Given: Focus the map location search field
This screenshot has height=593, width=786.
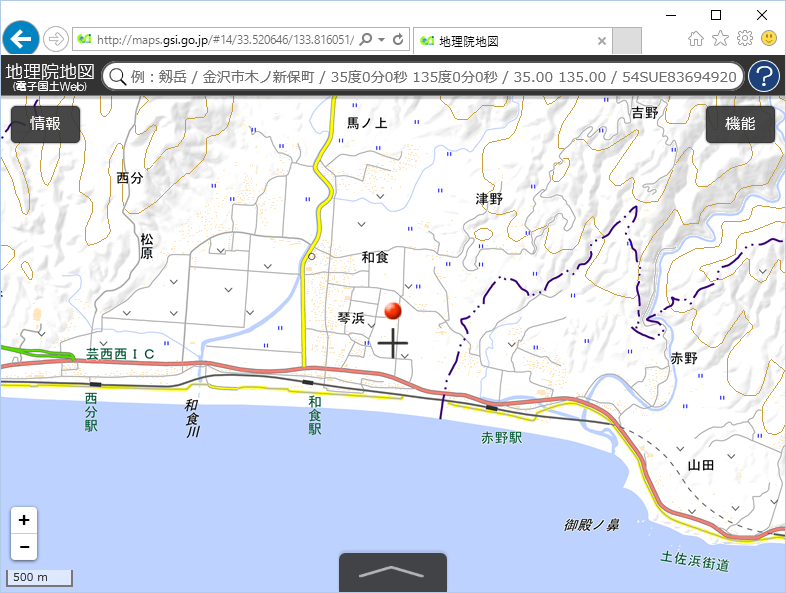Looking at the screenshot, I should (x=424, y=77).
